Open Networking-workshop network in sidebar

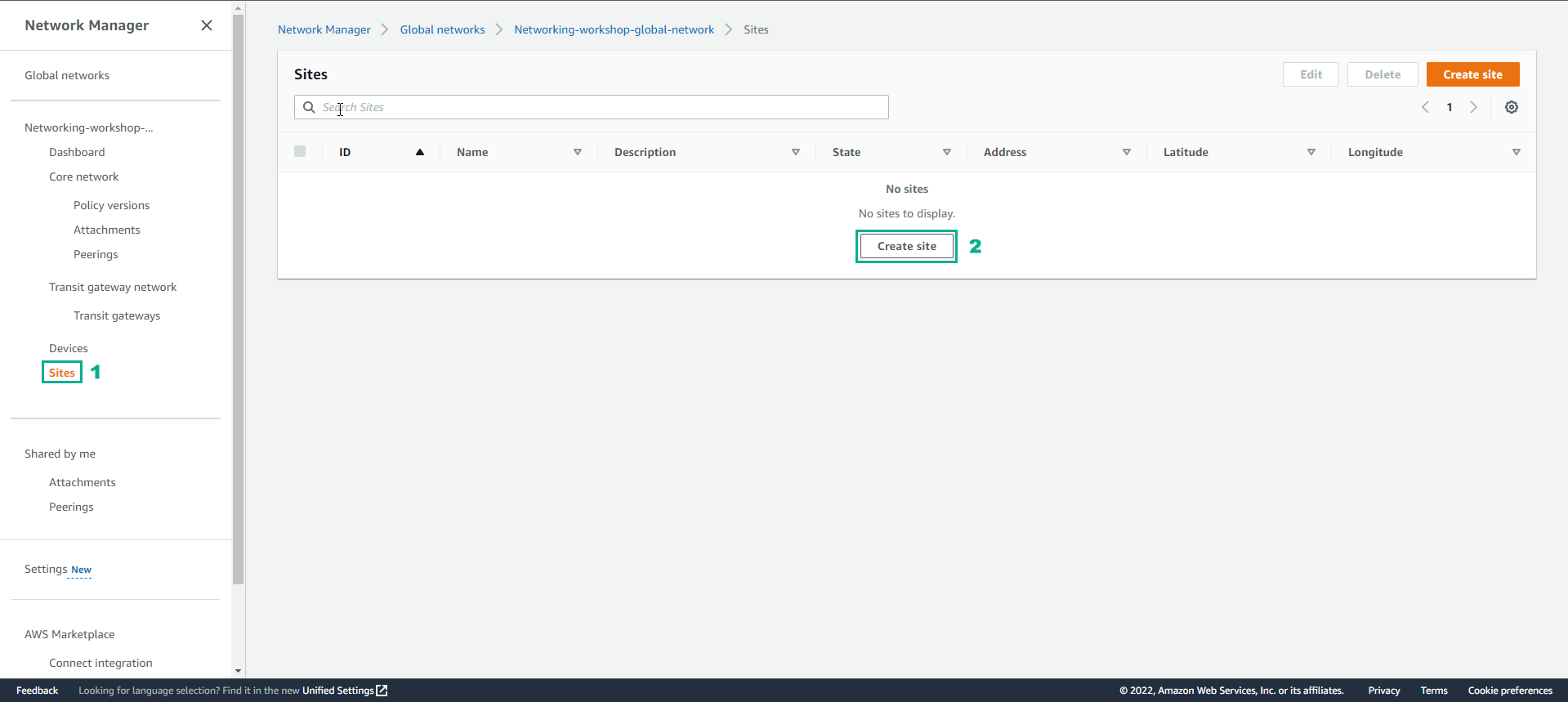89,127
